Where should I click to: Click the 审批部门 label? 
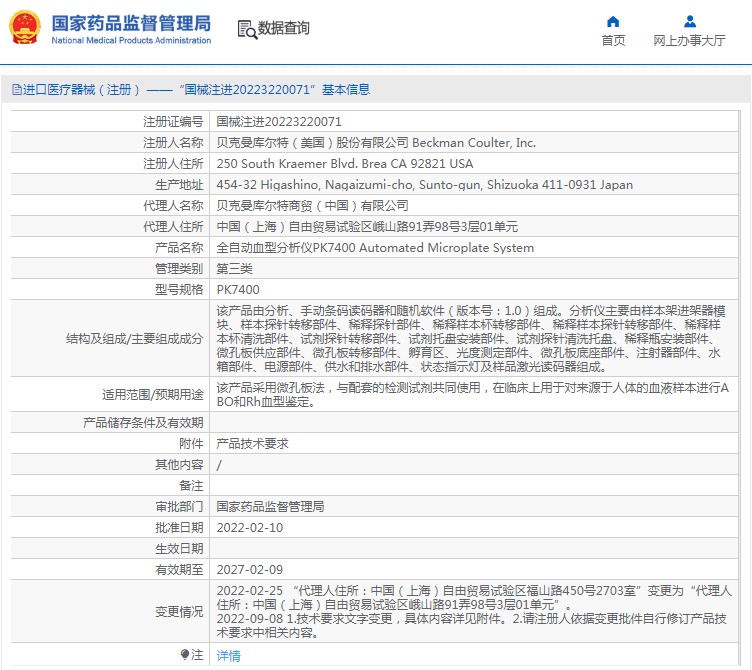coord(179,506)
